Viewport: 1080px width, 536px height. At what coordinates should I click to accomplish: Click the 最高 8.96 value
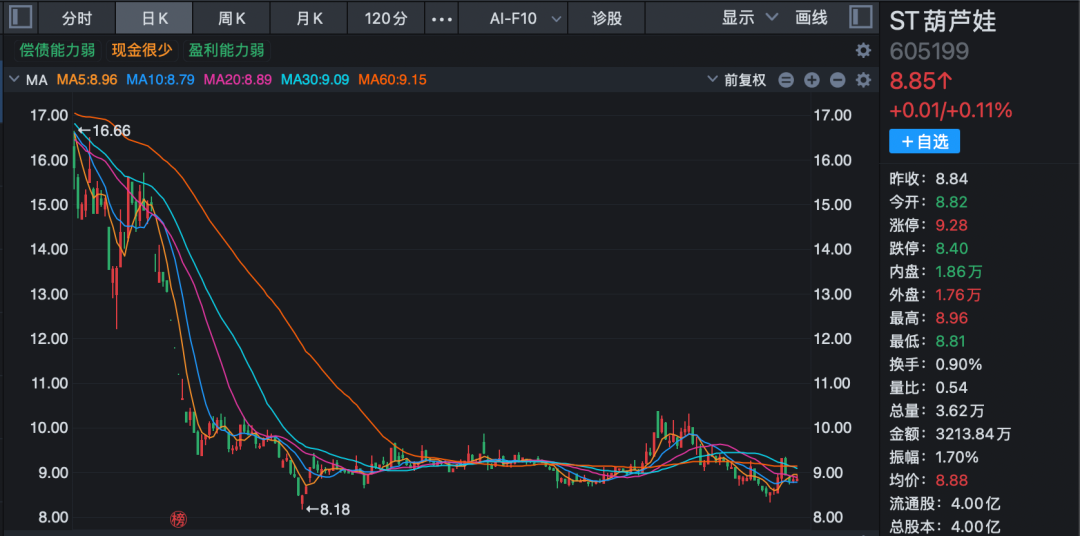pyautogui.click(x=952, y=318)
